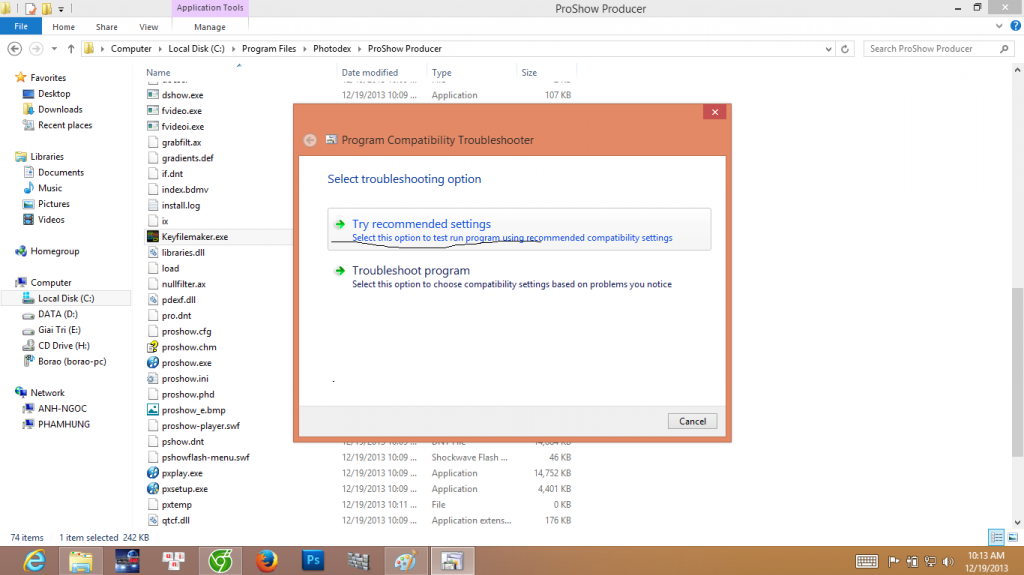1024x575 pixels.
Task: Open Desktop under Favorites
Action: (x=54, y=93)
